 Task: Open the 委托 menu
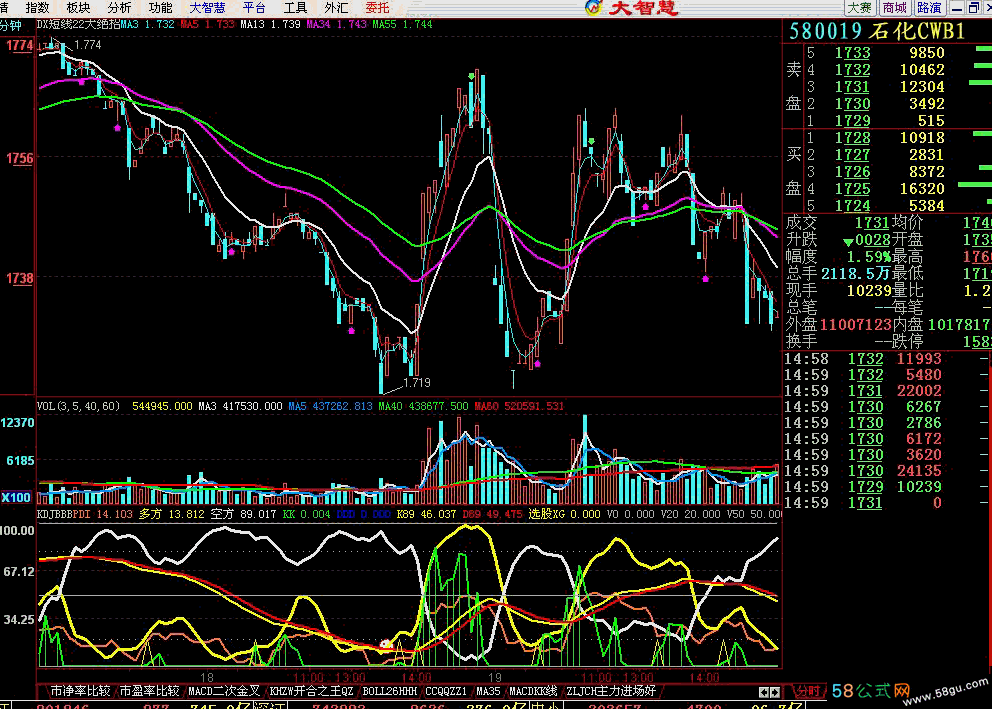coord(378,8)
